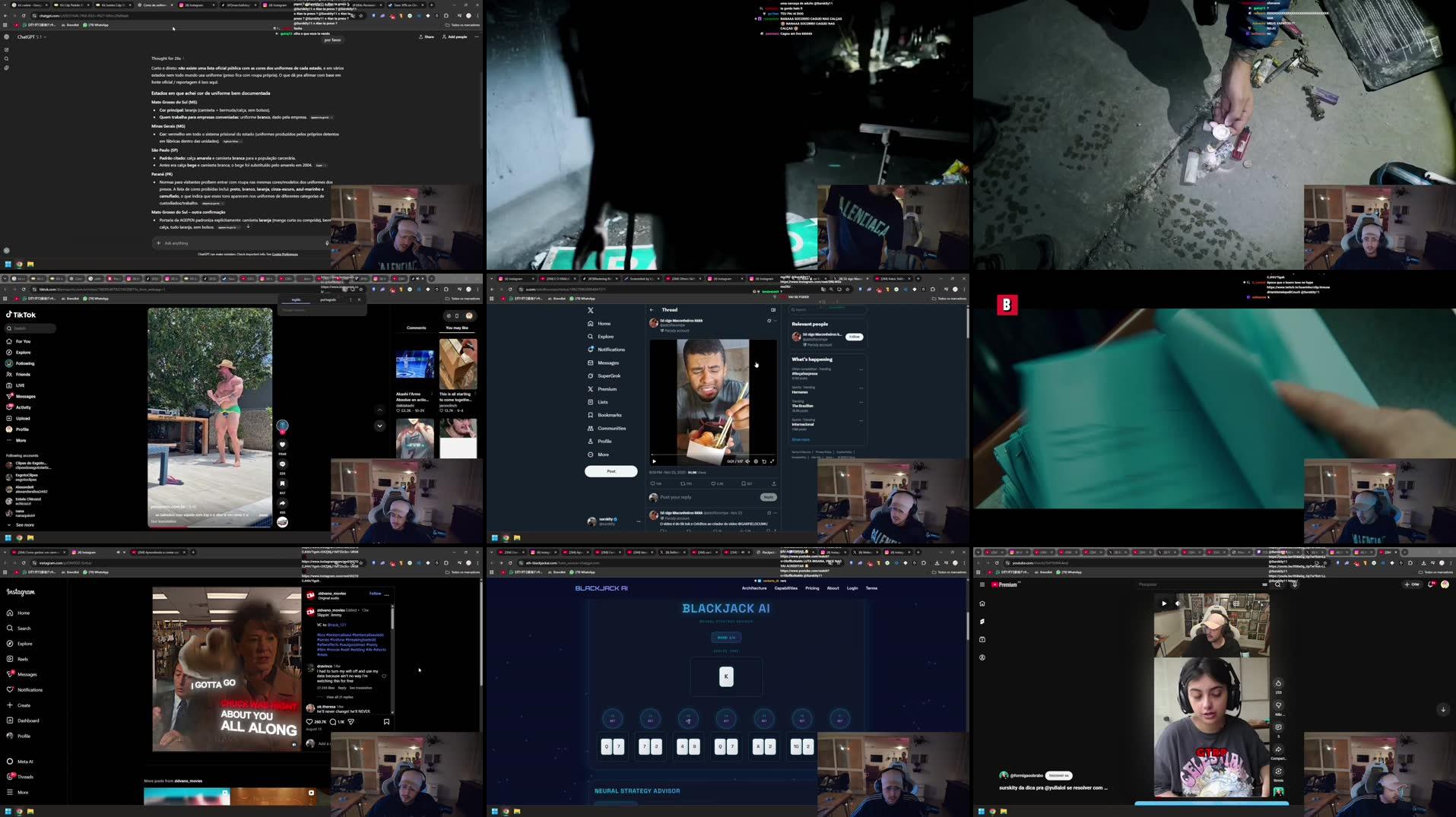This screenshot has width=1456, height=817.
Task: Open Notifications on Instagram
Action: [x=27, y=689]
